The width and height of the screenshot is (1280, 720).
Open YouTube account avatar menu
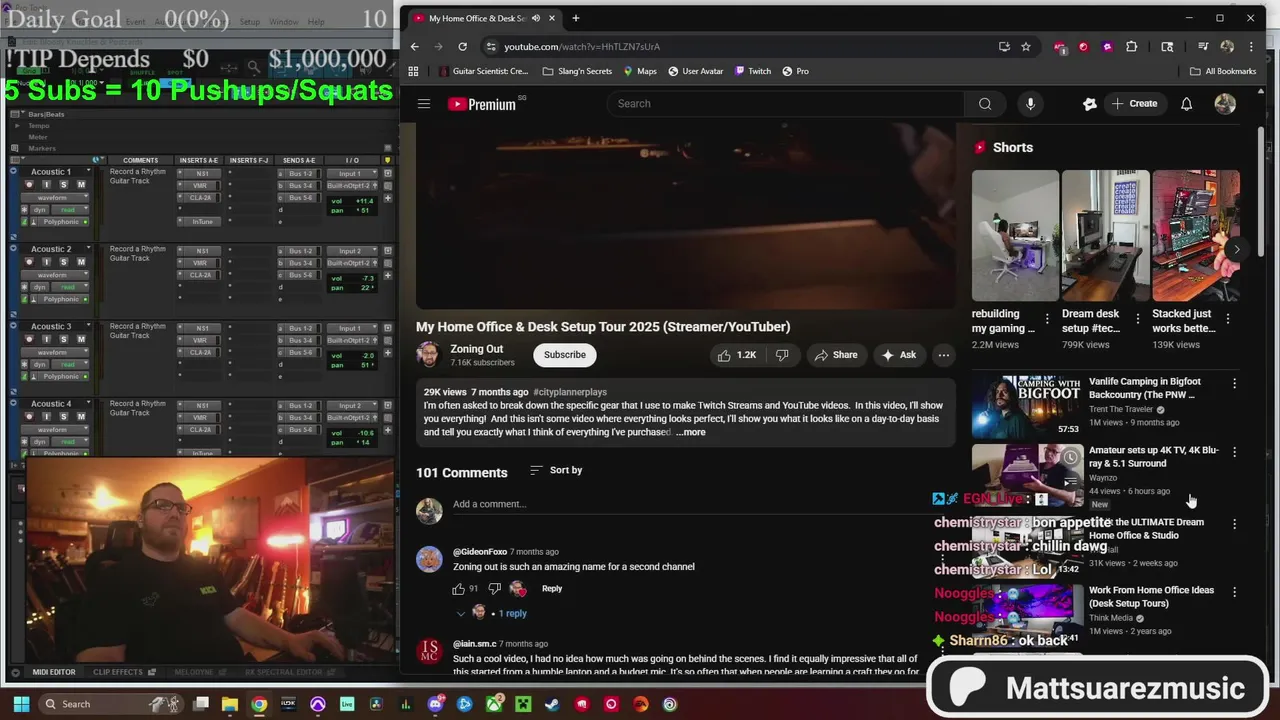(x=1225, y=104)
